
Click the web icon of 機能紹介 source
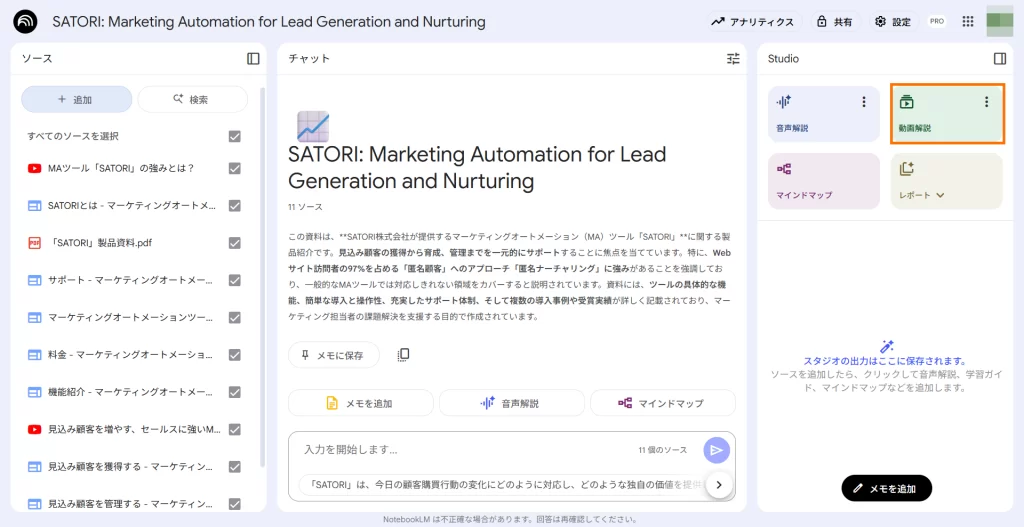pos(35,392)
